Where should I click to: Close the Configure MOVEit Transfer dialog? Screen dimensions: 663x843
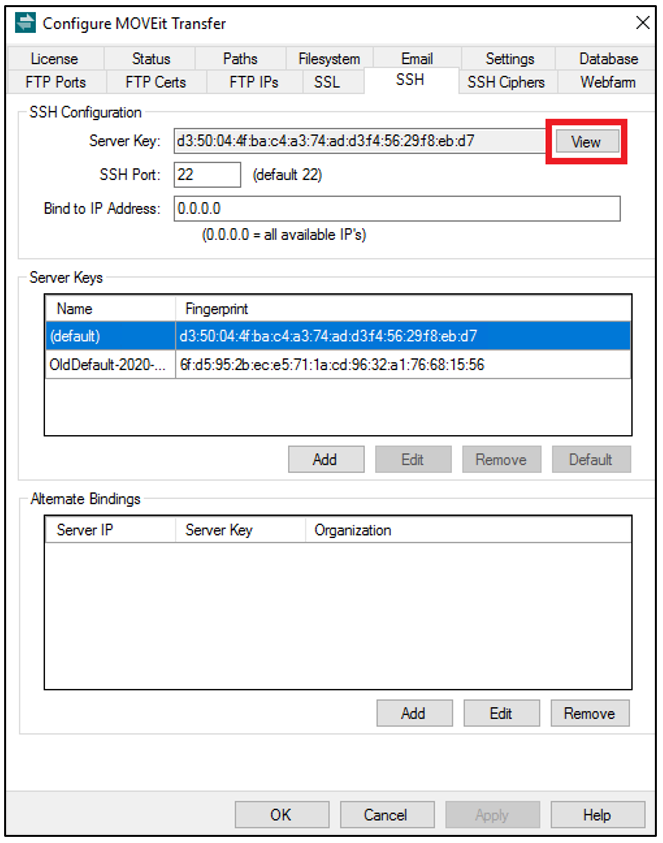642,23
